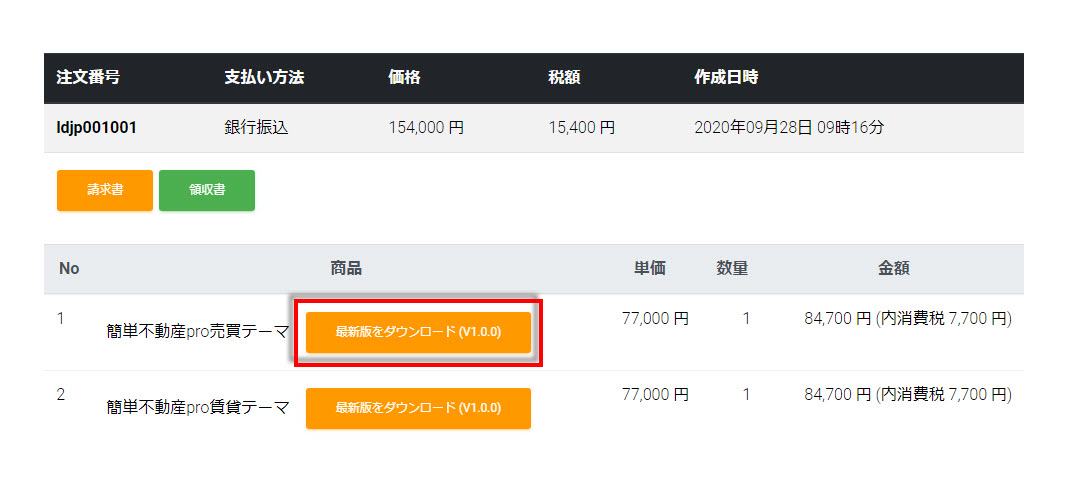
Task: Download latest version of 賃貸テーマ
Action: point(418,408)
